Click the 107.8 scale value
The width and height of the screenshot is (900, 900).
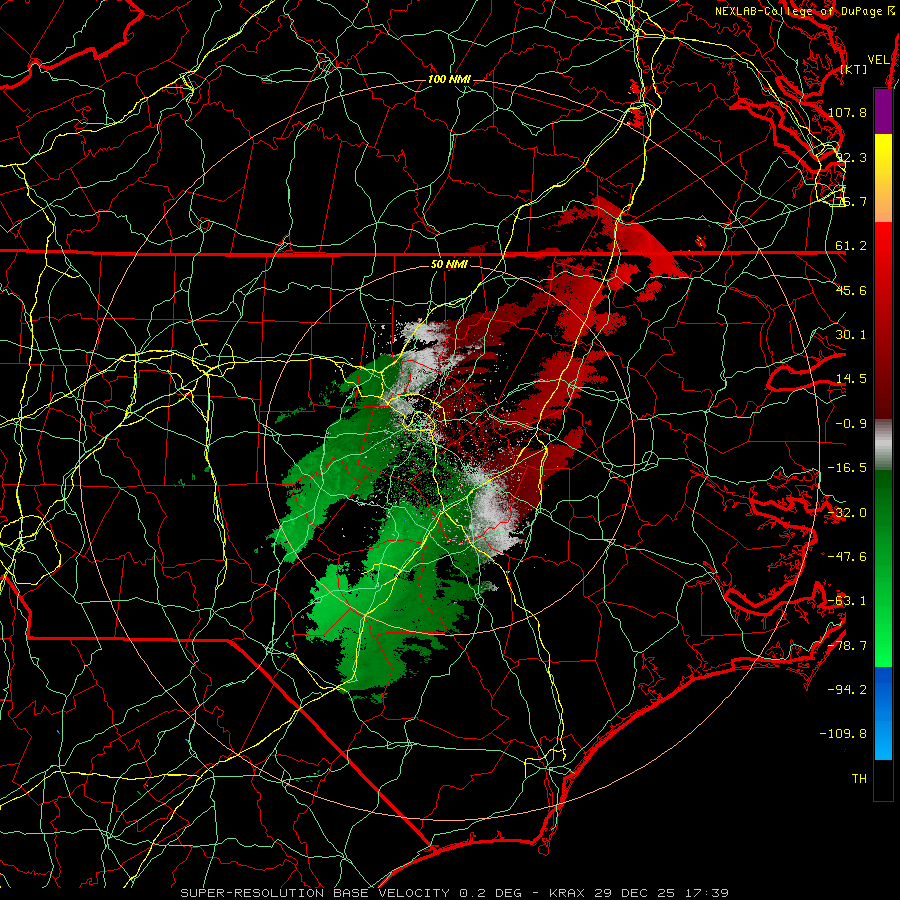[x=847, y=112]
